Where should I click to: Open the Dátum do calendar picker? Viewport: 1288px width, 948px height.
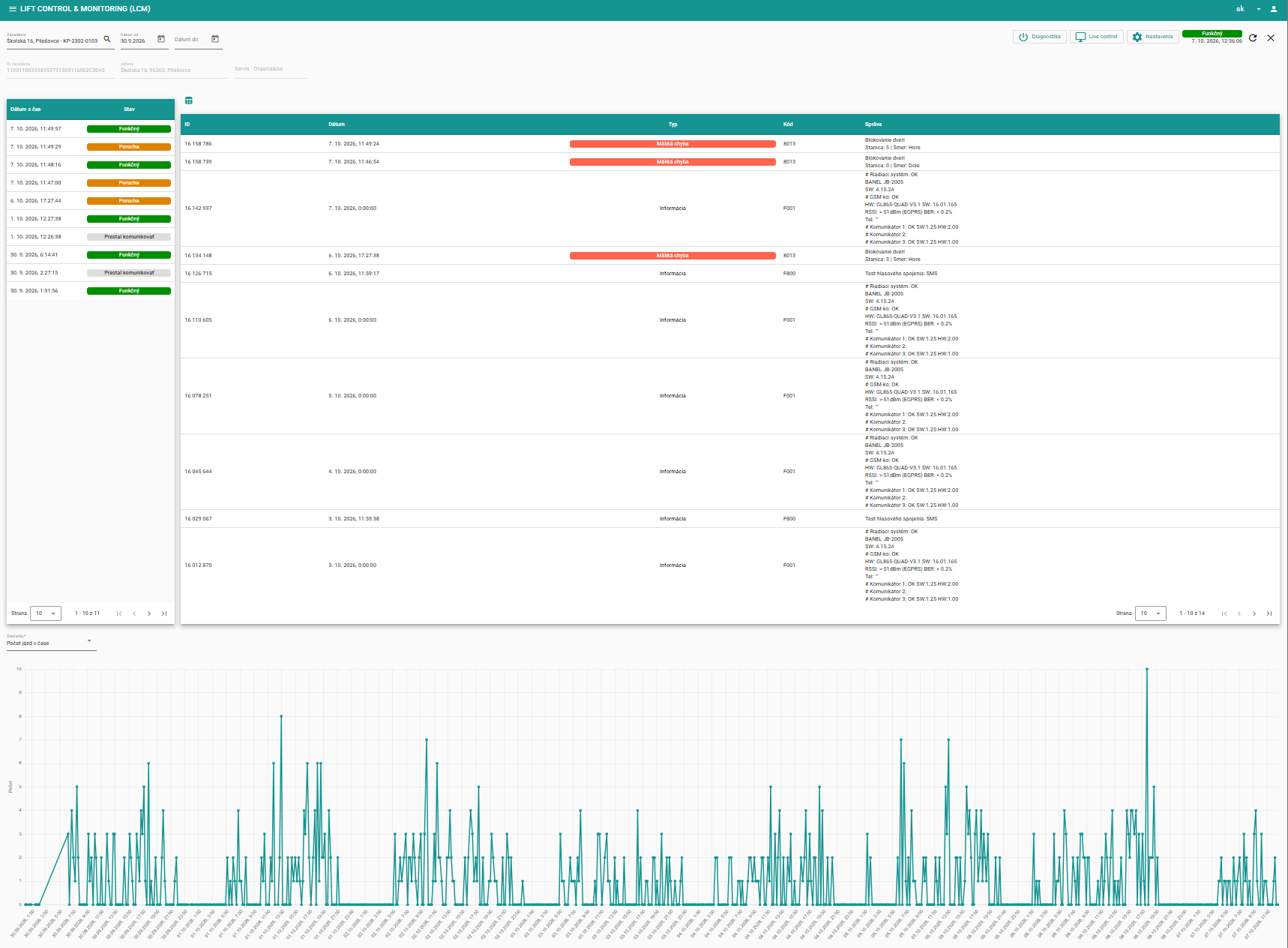point(215,39)
